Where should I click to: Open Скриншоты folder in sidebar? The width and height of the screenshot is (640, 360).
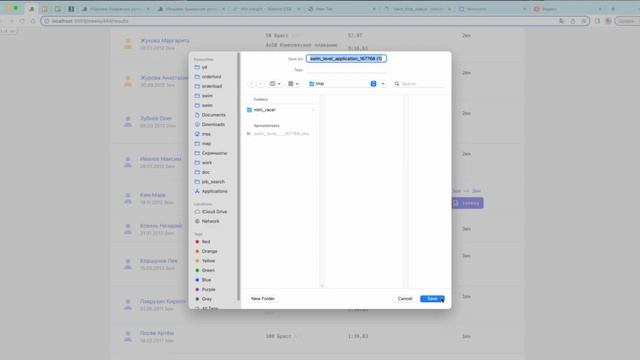[x=214, y=153]
